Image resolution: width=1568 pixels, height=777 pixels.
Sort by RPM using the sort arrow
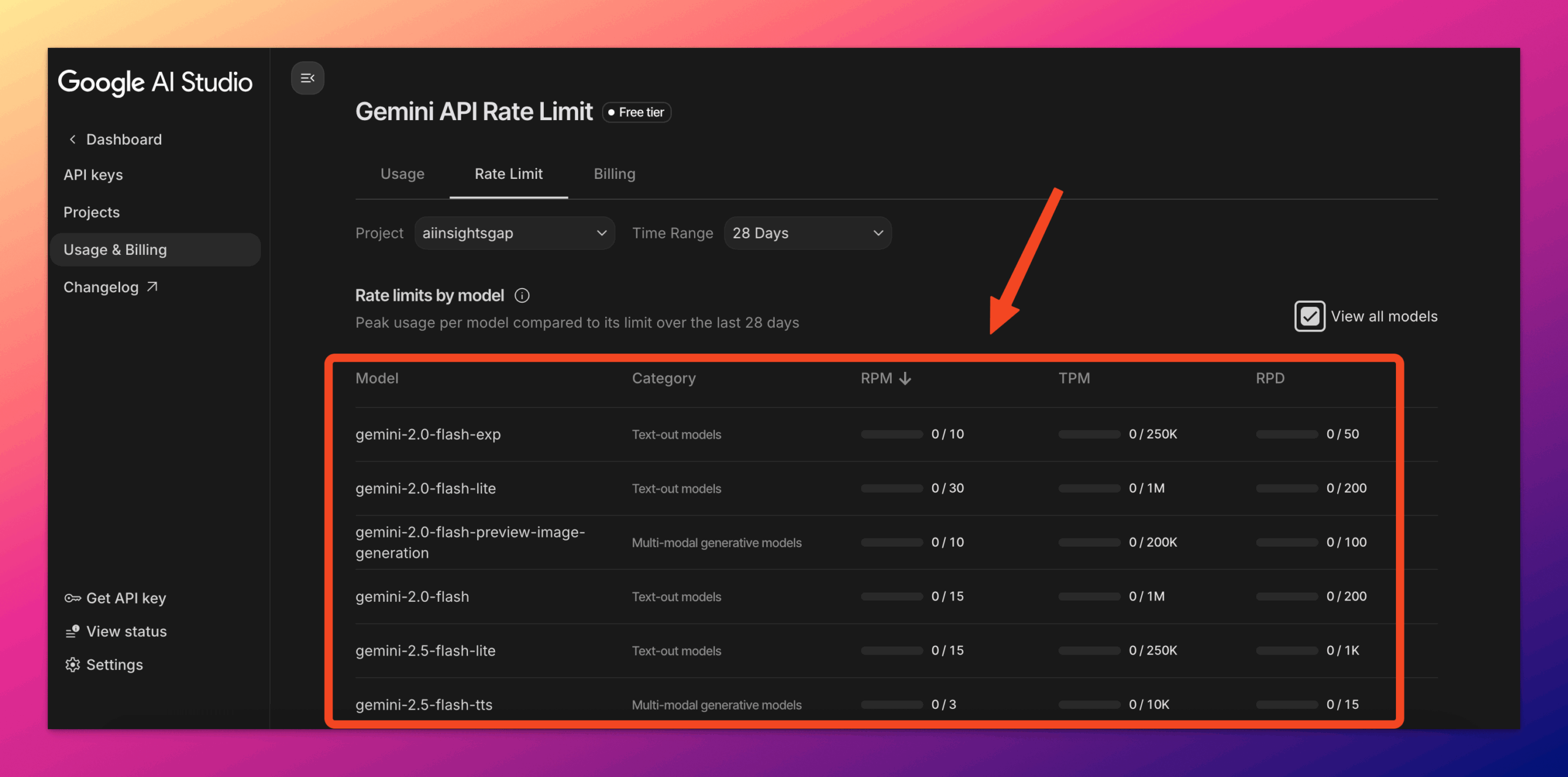pyautogui.click(x=905, y=378)
